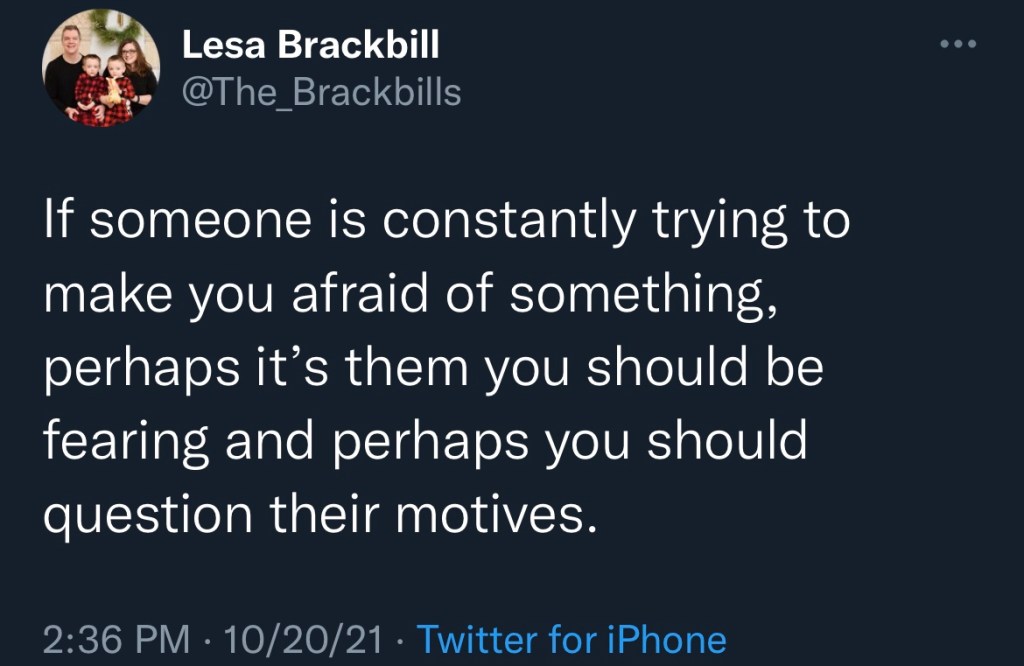1024x666 pixels.
Task: Click the first line starting "If someone"
Action: [x=447, y=223]
